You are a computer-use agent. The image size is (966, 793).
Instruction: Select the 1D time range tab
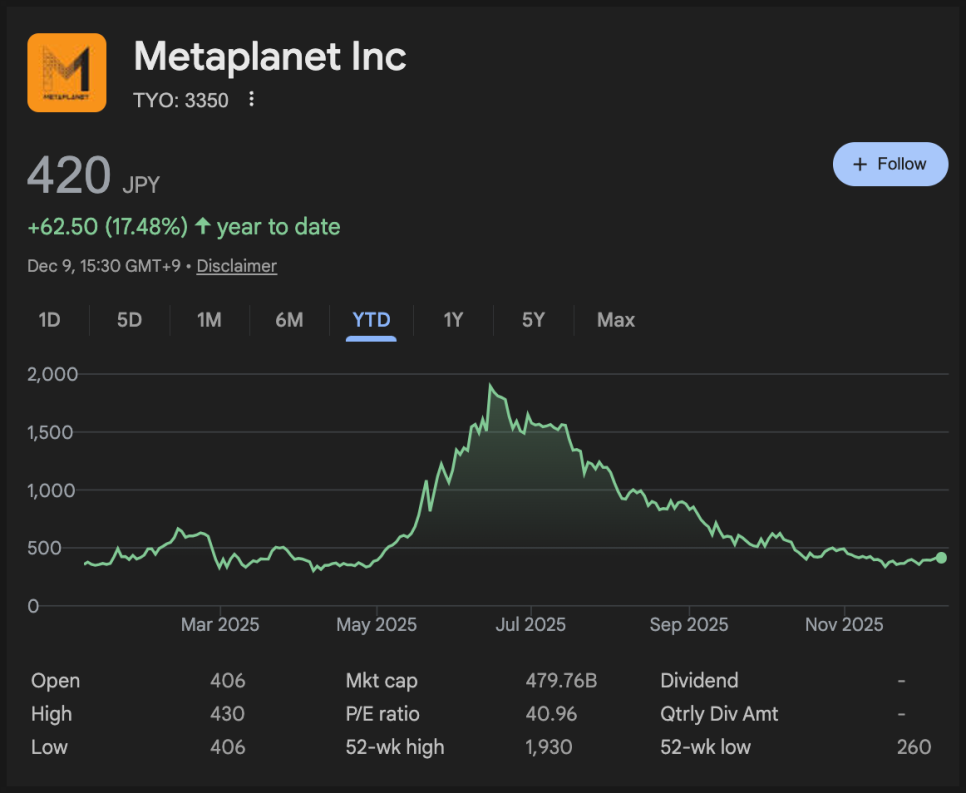tap(49, 320)
